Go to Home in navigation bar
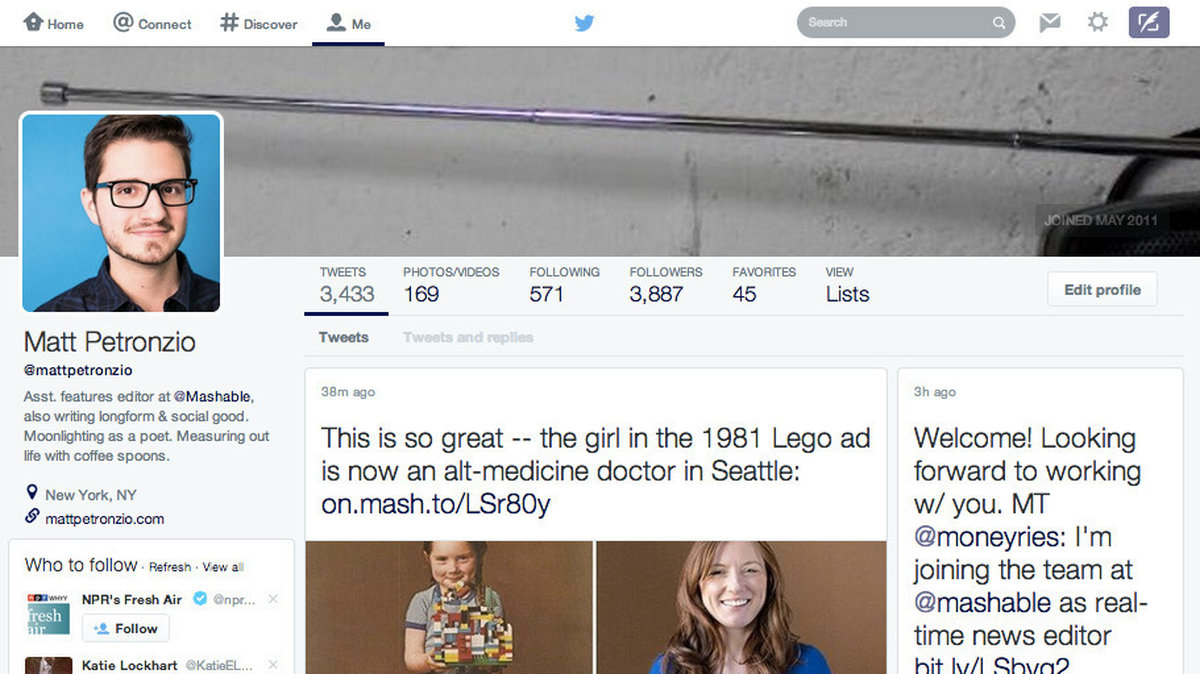Image resolution: width=1200 pixels, height=674 pixels. [x=54, y=23]
